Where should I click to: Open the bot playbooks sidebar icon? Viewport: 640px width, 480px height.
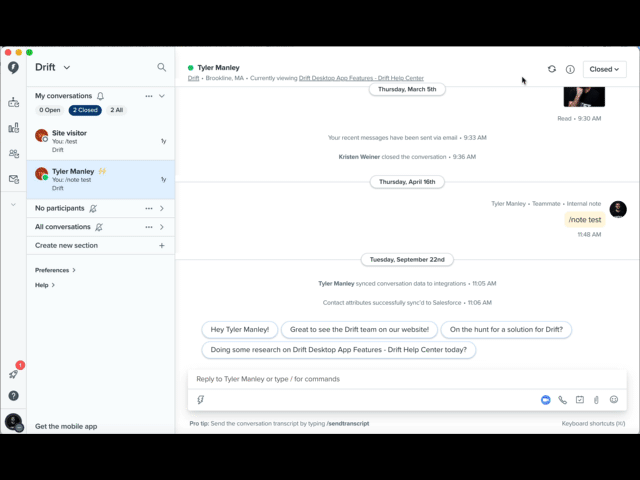click(13, 102)
